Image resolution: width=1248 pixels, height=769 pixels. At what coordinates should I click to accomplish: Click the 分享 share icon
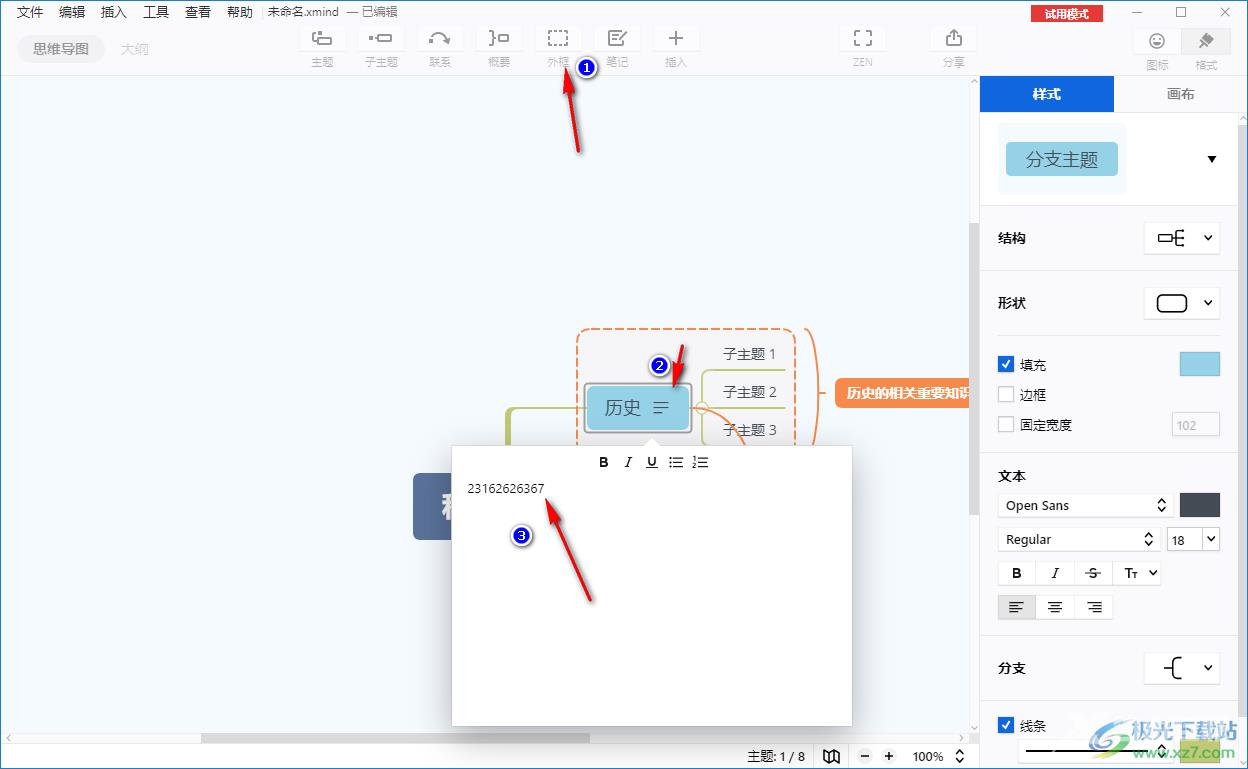point(954,39)
